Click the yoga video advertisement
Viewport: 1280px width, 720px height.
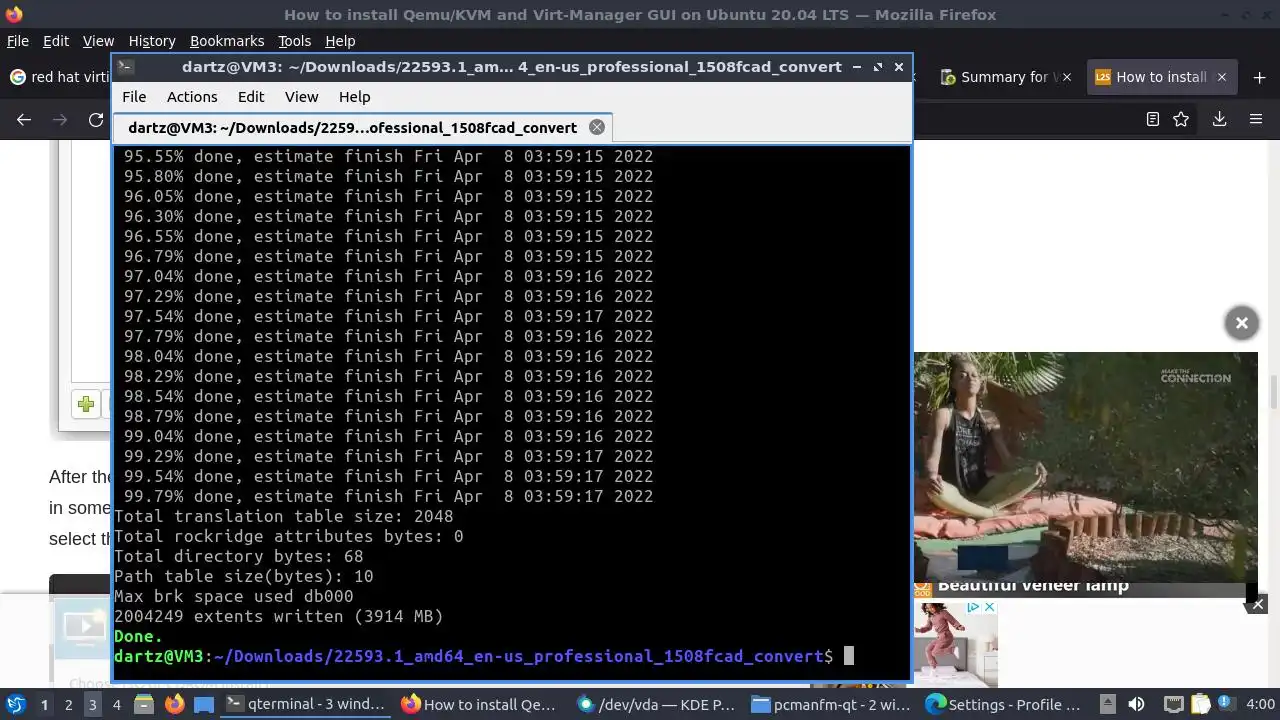[x=1085, y=465]
